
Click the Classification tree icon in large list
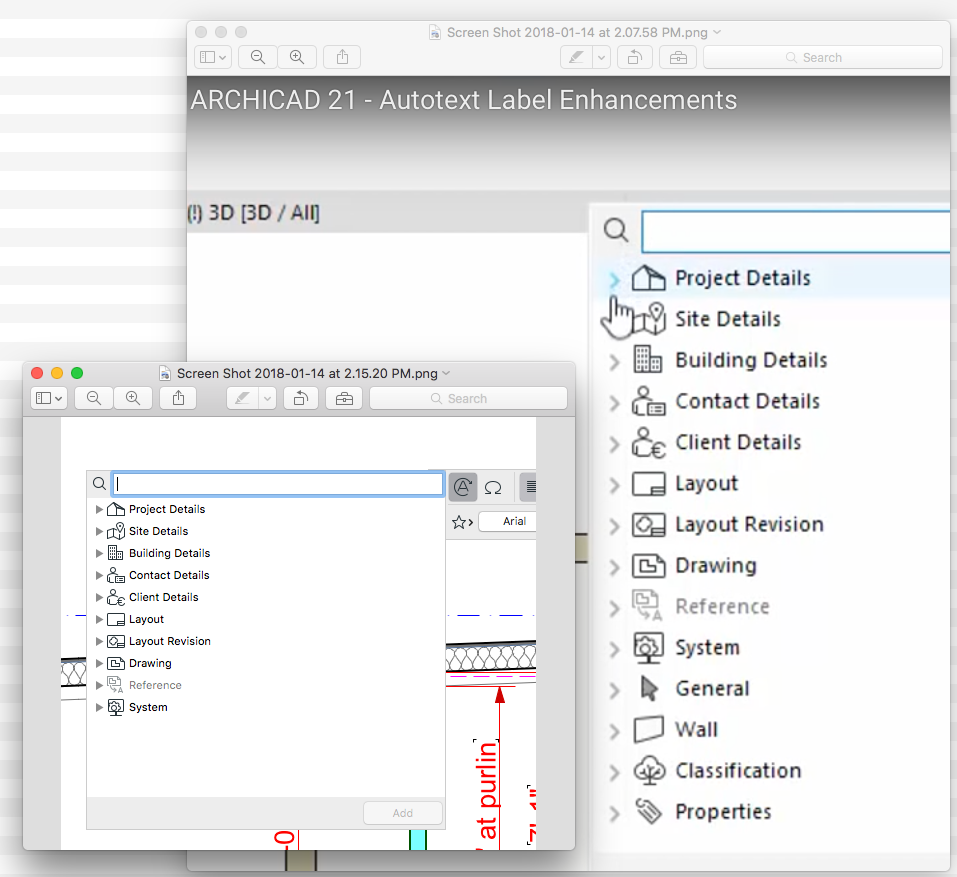tap(649, 770)
